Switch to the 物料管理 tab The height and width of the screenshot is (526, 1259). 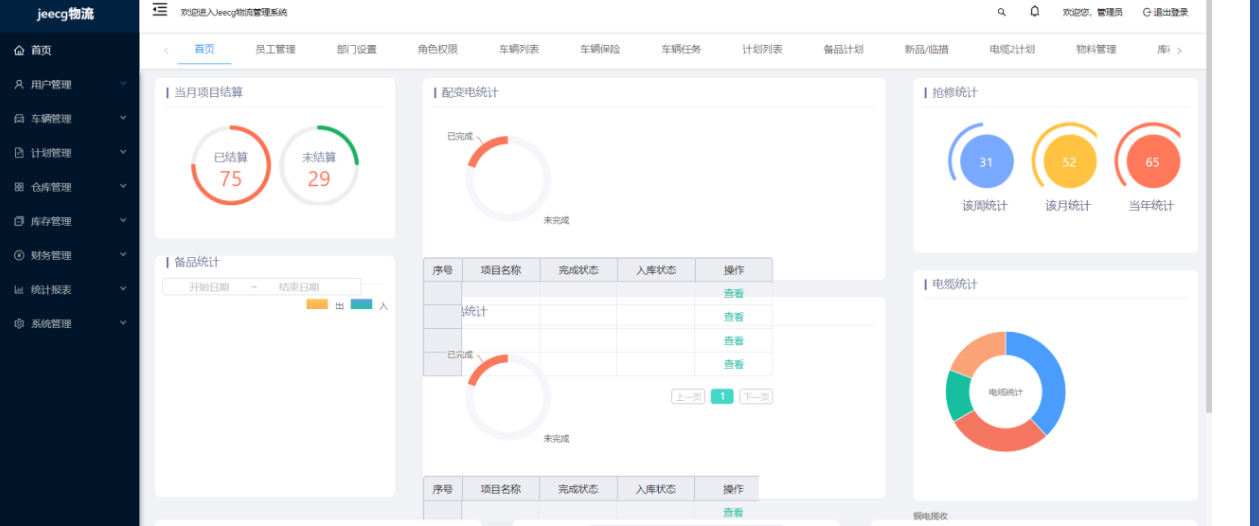tap(1096, 49)
